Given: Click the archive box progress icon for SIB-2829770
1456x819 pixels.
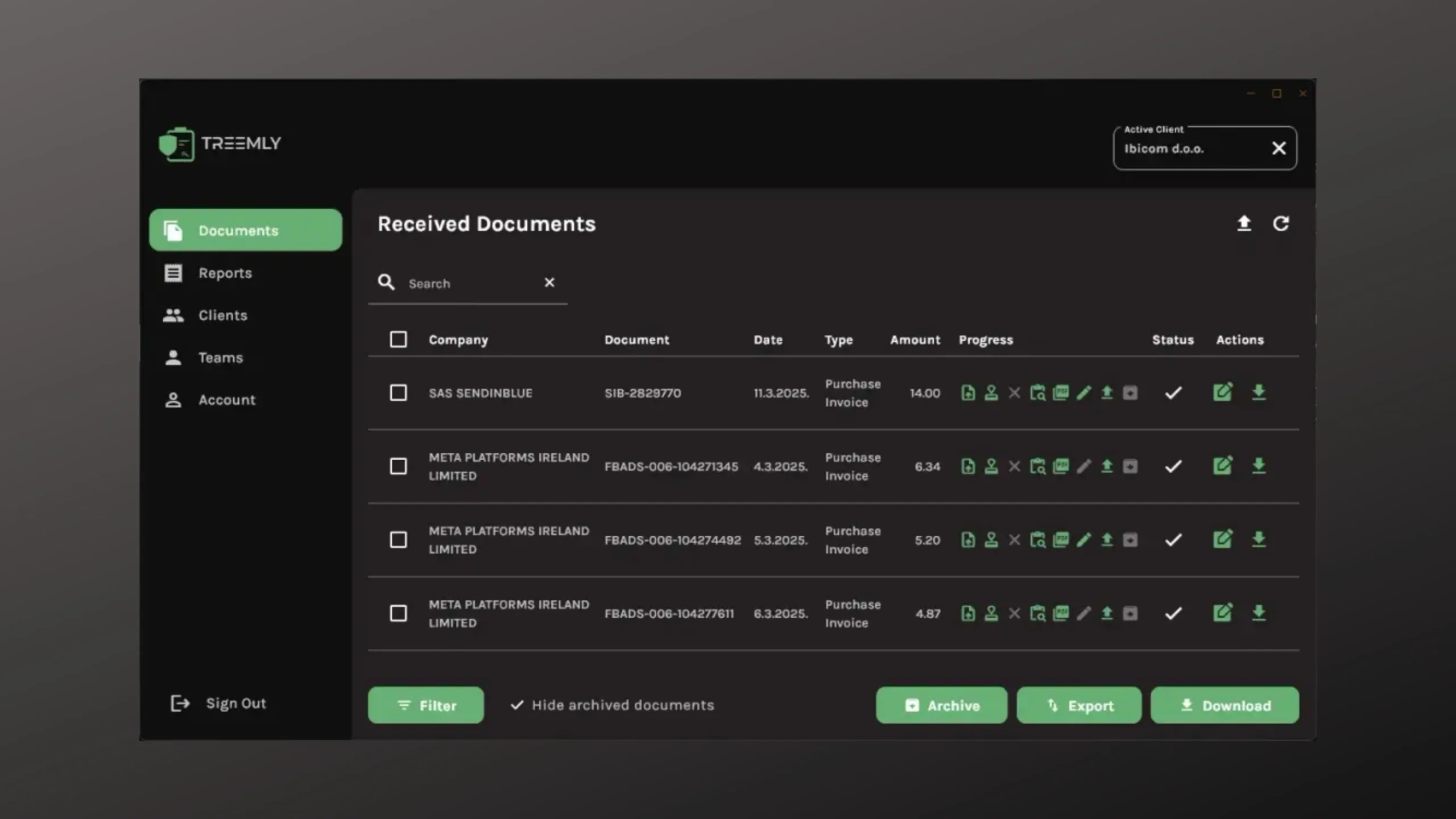Looking at the screenshot, I should coord(1130,393).
